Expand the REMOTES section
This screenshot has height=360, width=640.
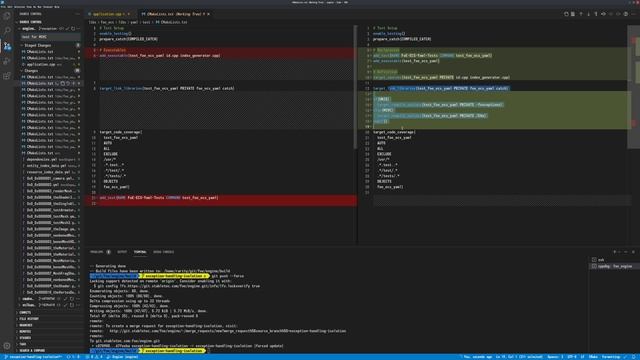[25, 331]
